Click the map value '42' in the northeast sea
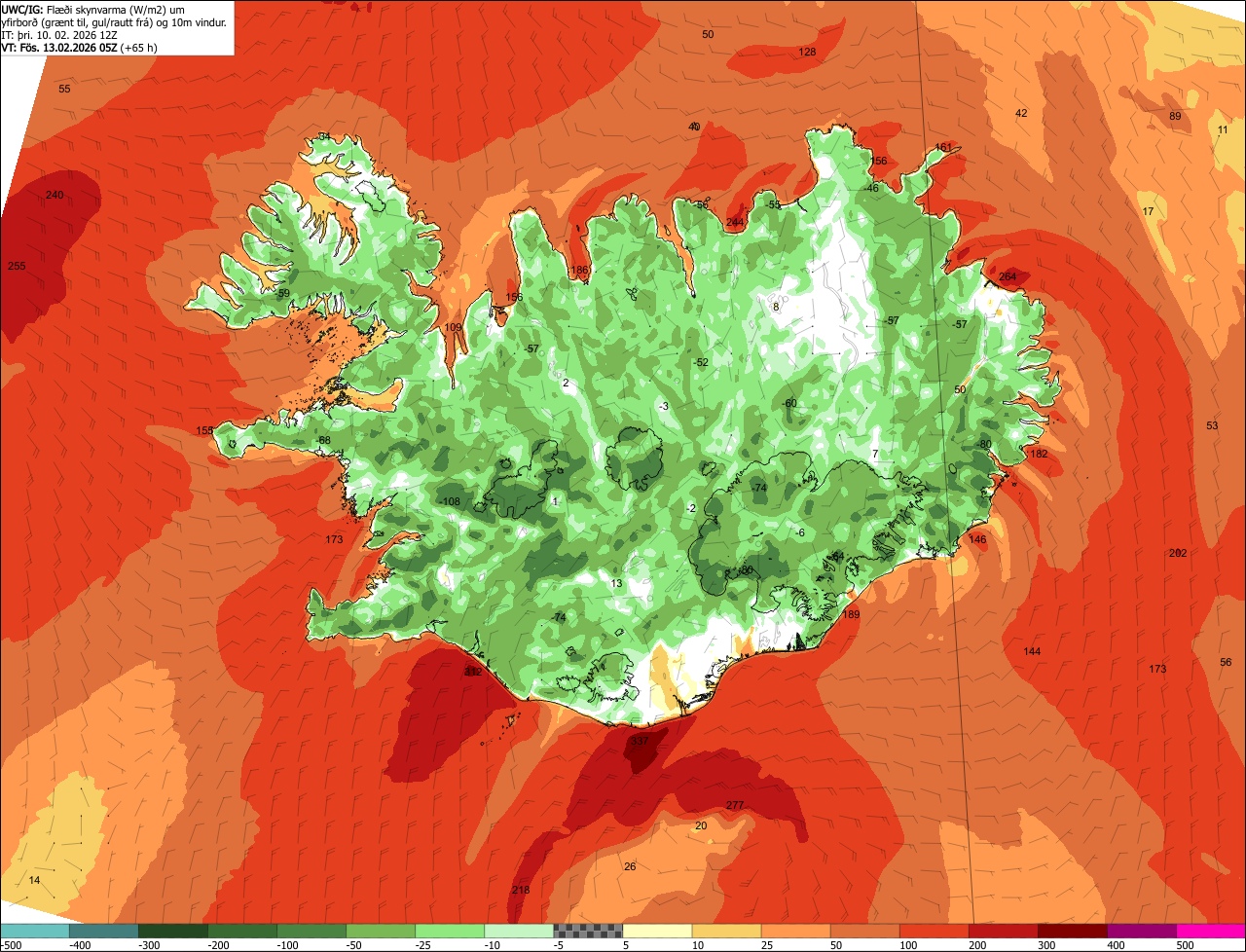1246x952 pixels. click(1021, 113)
